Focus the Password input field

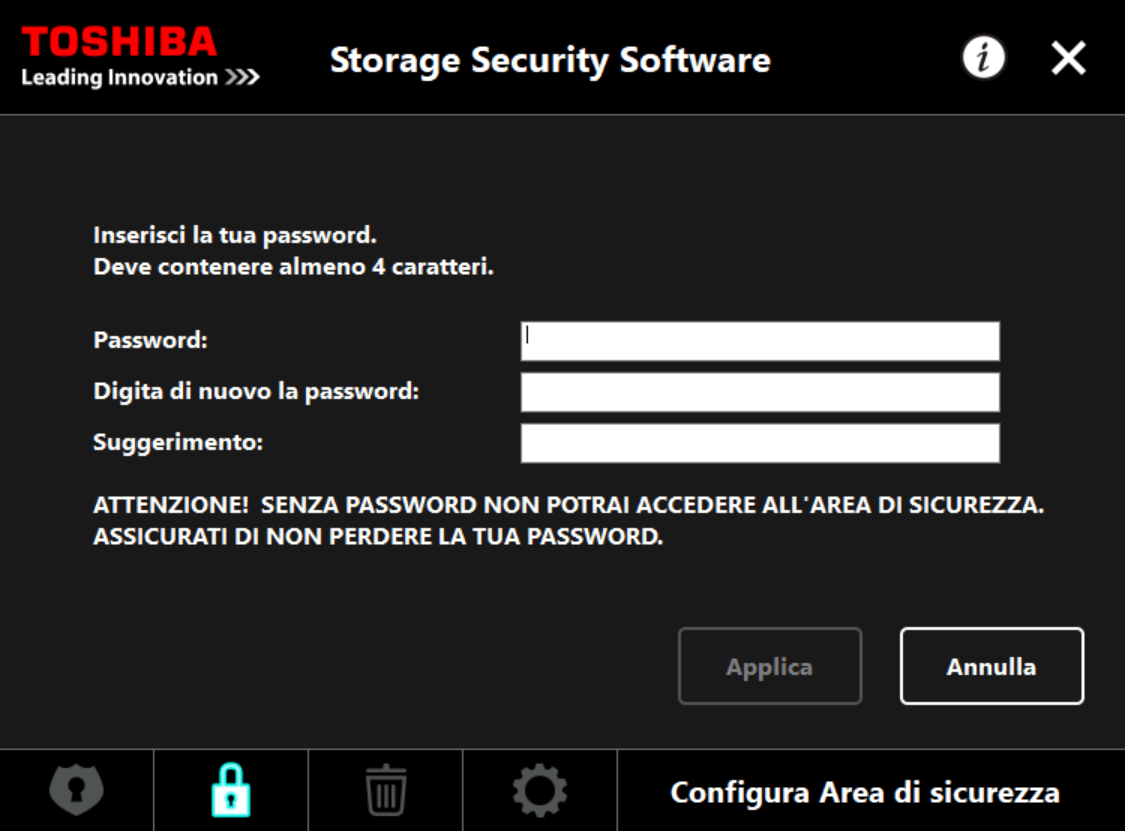click(x=760, y=341)
